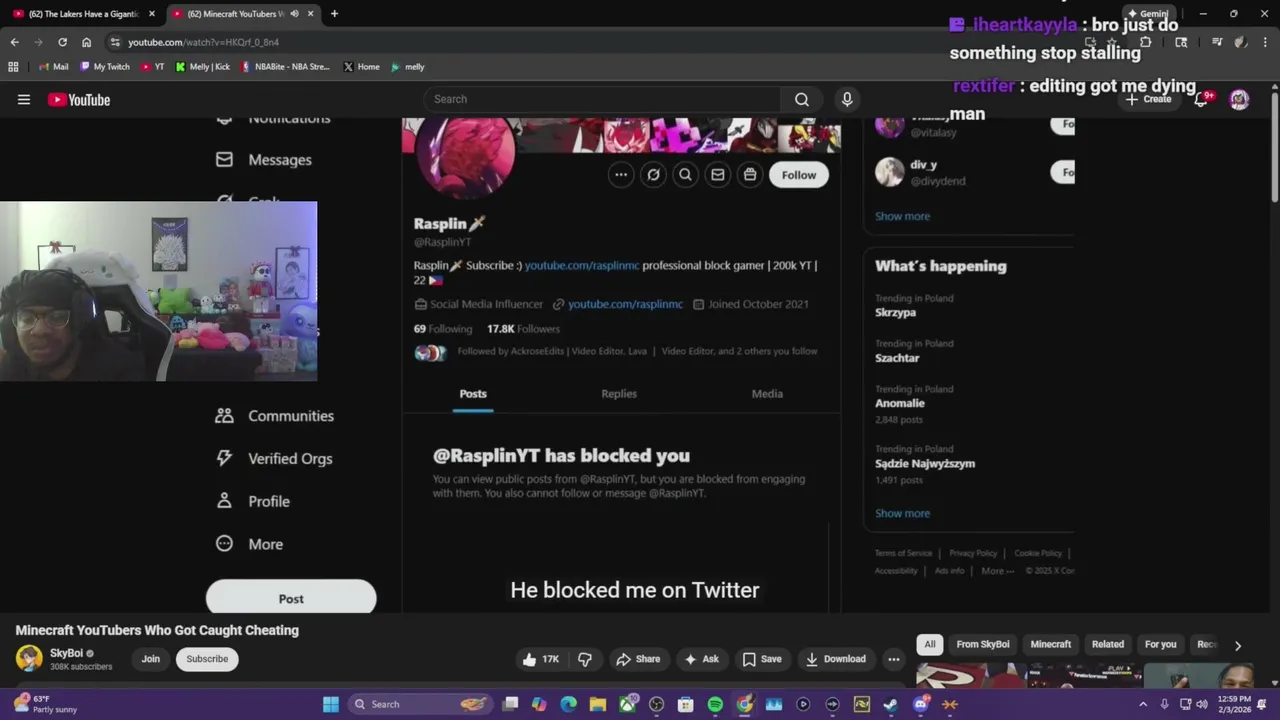Screen dimensions: 1280x720
Task: Show hidden tray icons chevron
Action: 1143,704
